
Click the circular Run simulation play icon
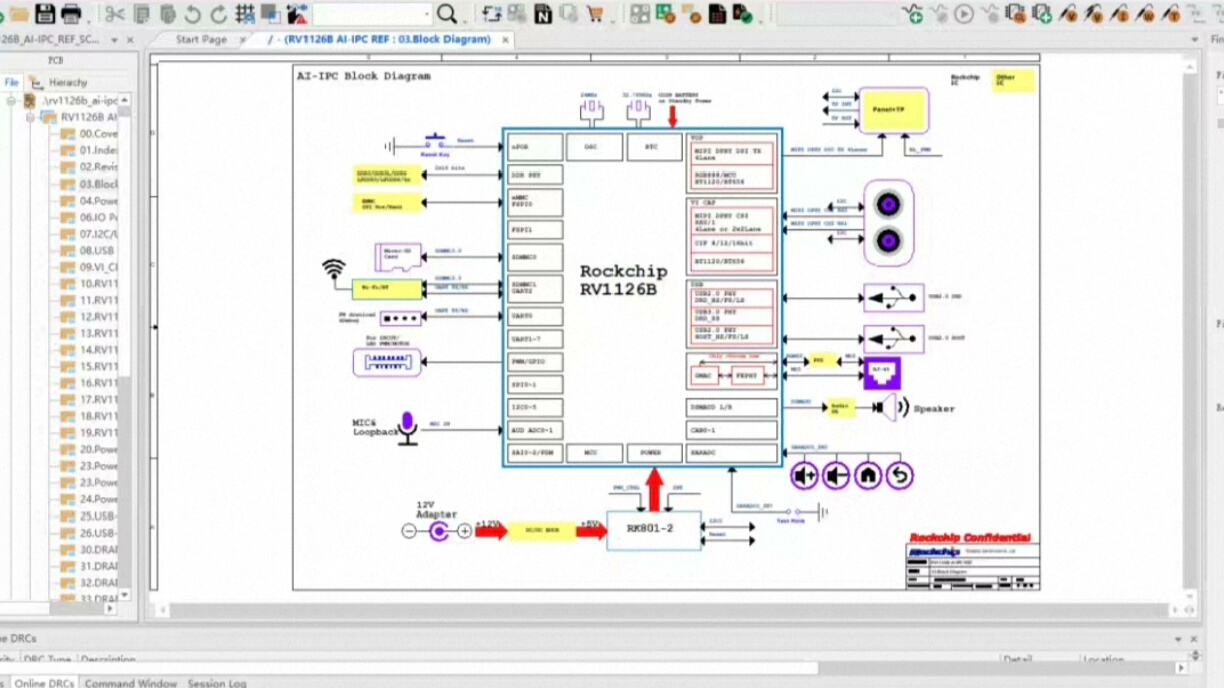pyautogui.click(x=964, y=14)
